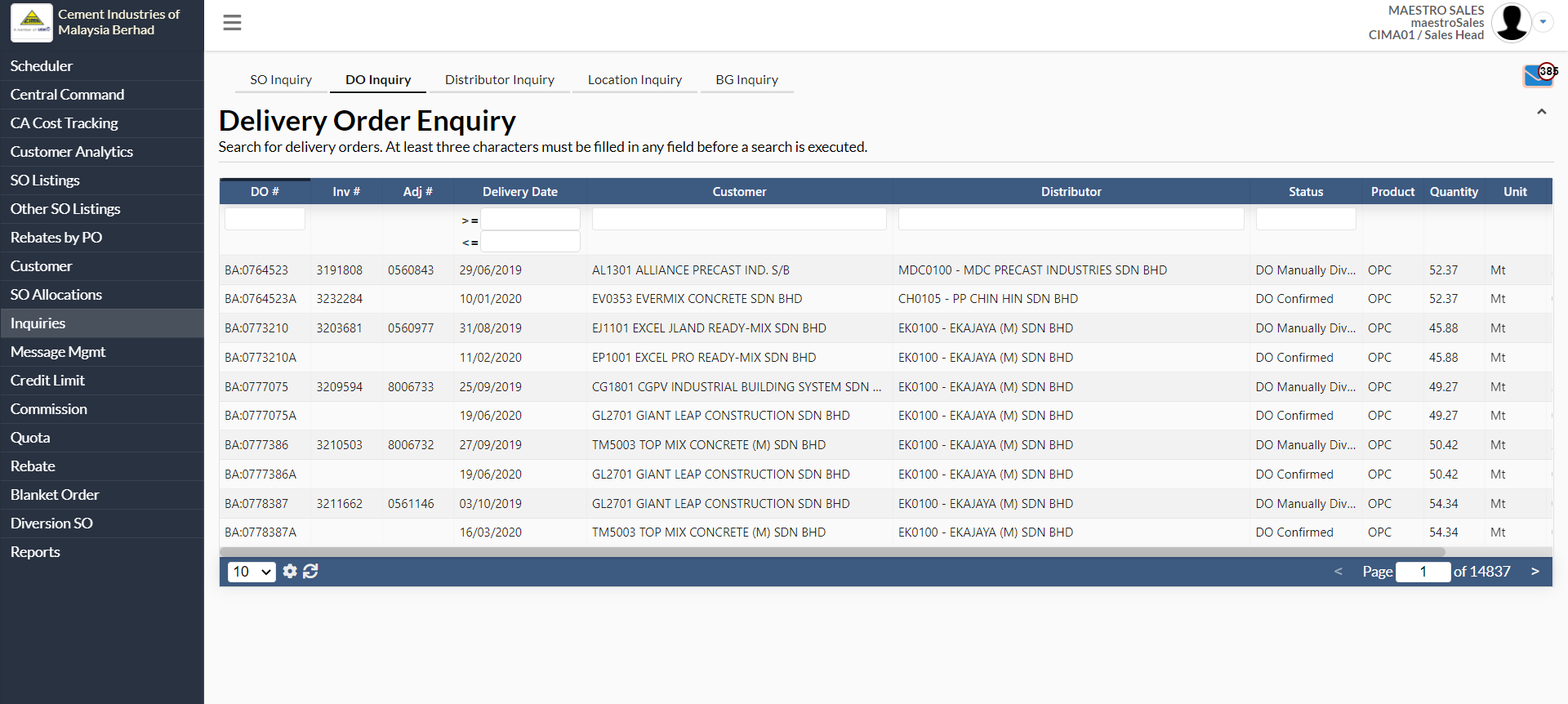
Task: Click adjustment number 0561146
Action: [411, 504]
